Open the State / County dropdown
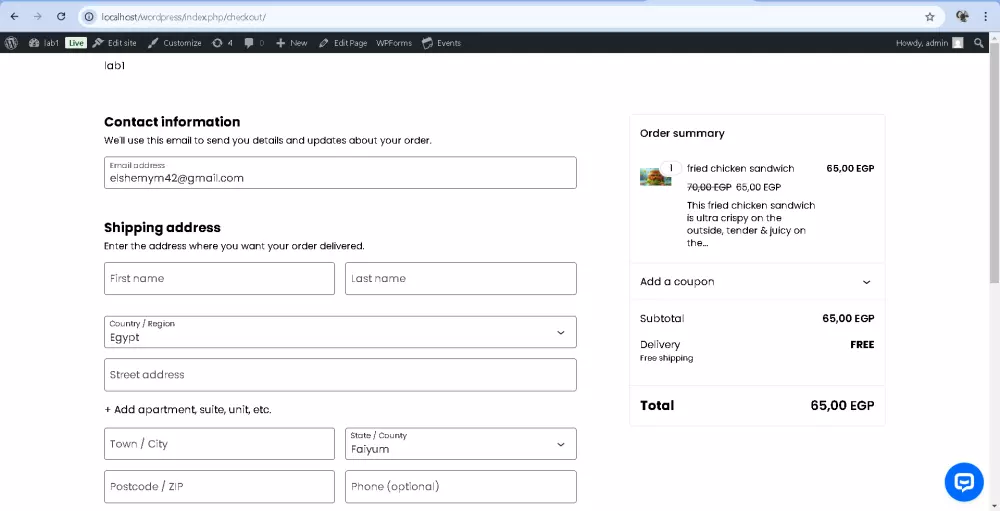This screenshot has height=511, width=1000. click(x=460, y=444)
